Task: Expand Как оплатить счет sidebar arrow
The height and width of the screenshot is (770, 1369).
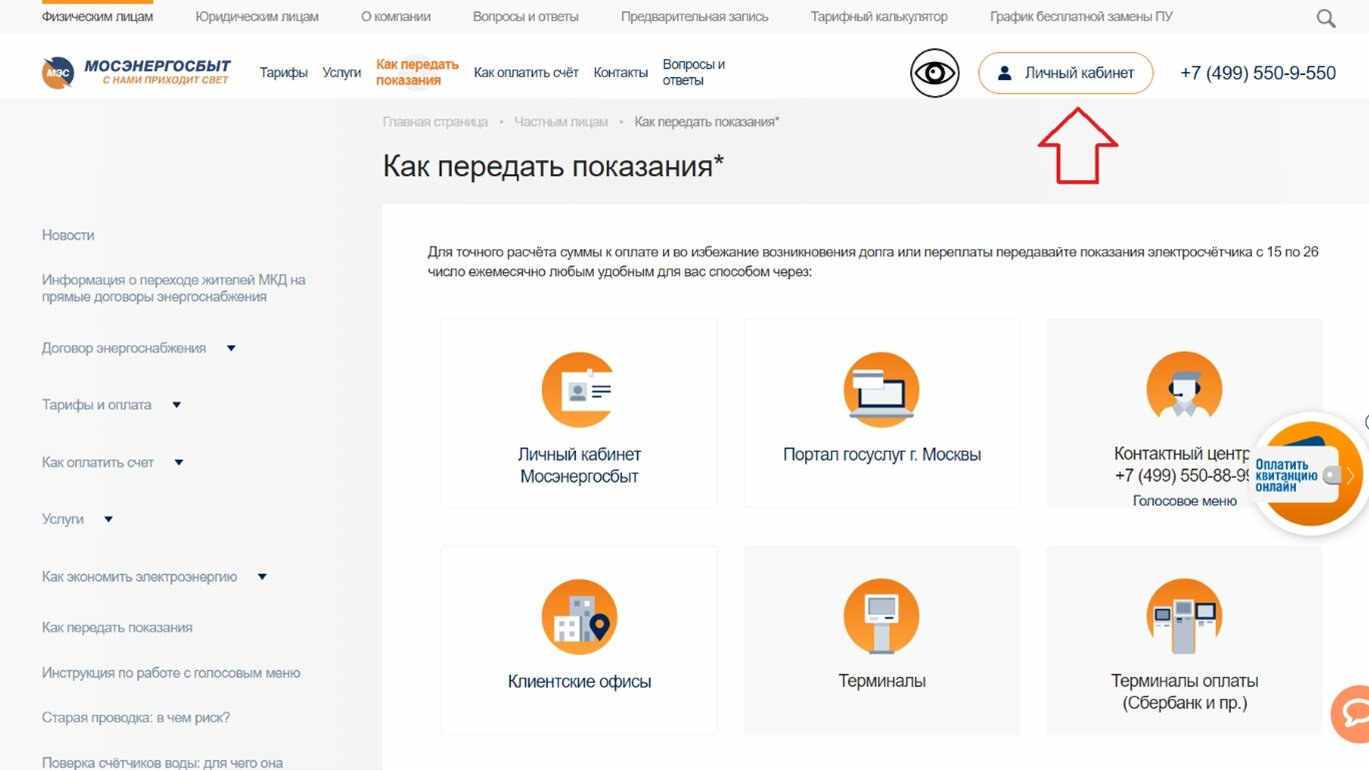Action: pyautogui.click(x=179, y=462)
